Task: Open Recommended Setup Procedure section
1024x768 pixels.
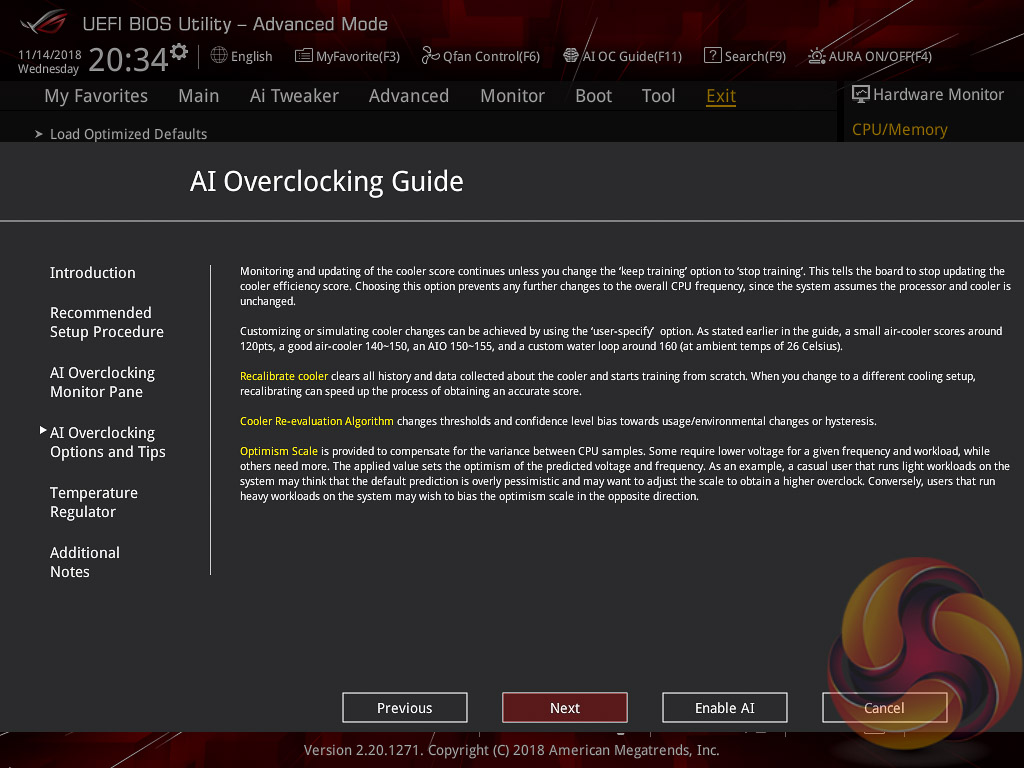Action: pyautogui.click(x=106, y=322)
